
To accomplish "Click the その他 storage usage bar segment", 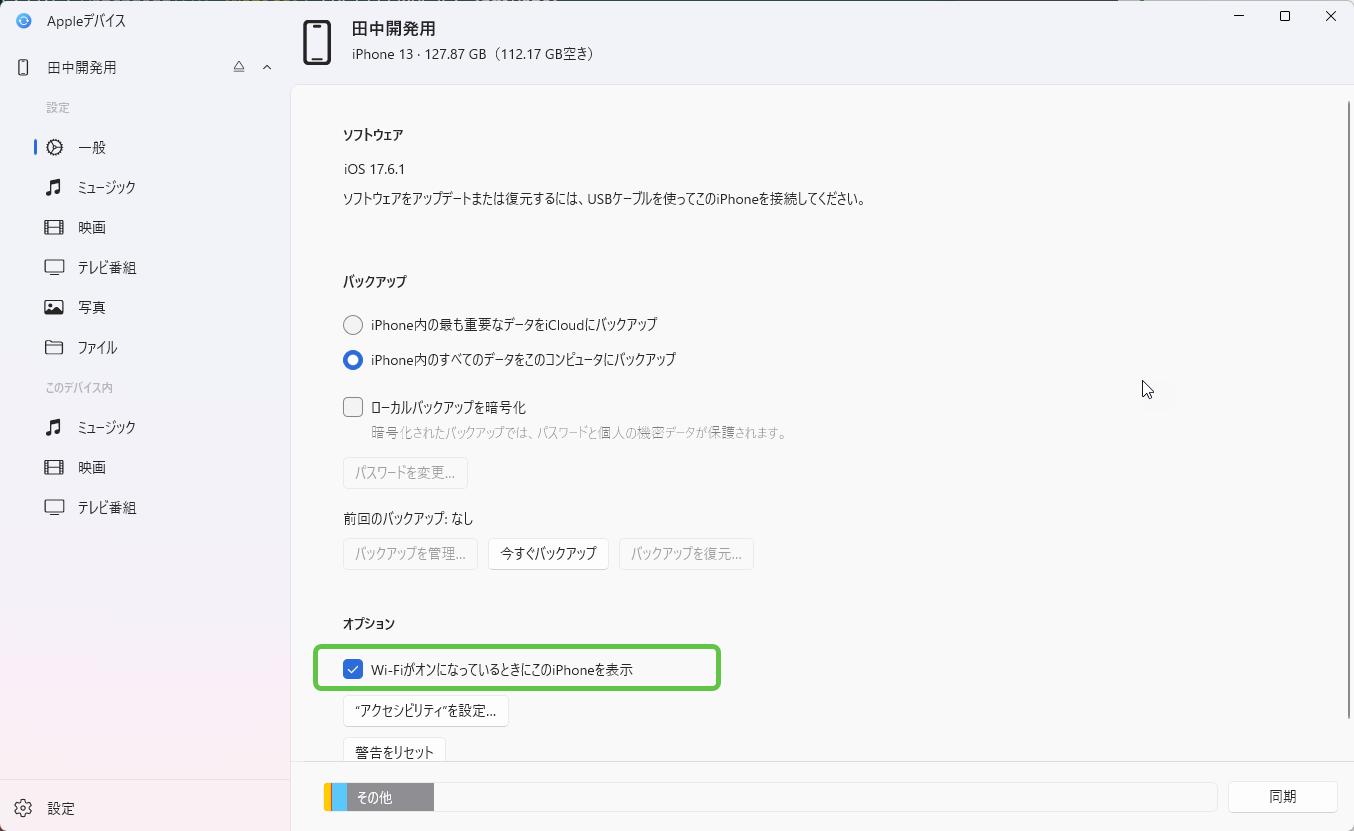I will (390, 797).
